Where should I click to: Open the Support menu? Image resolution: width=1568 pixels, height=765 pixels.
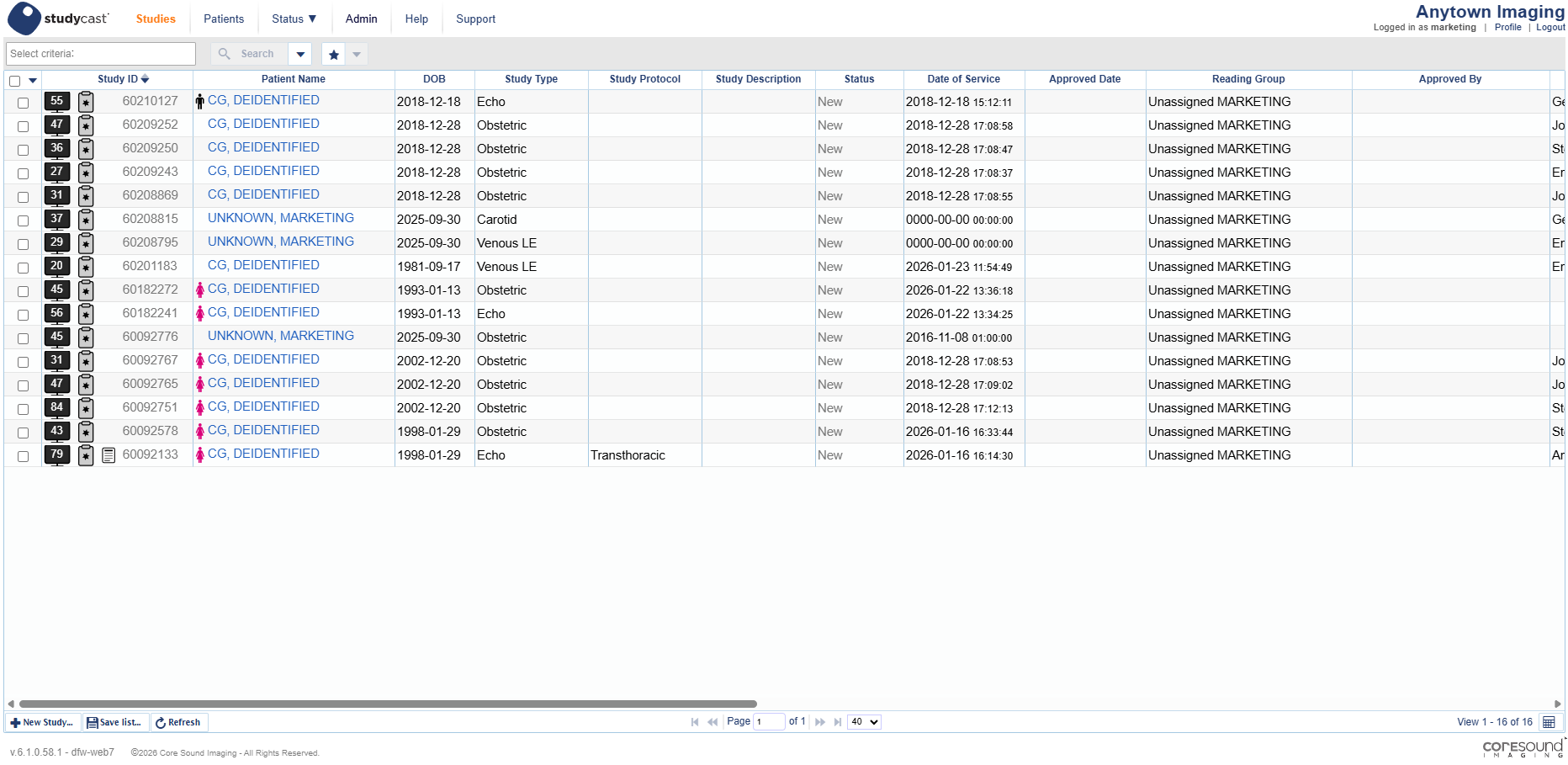point(476,19)
